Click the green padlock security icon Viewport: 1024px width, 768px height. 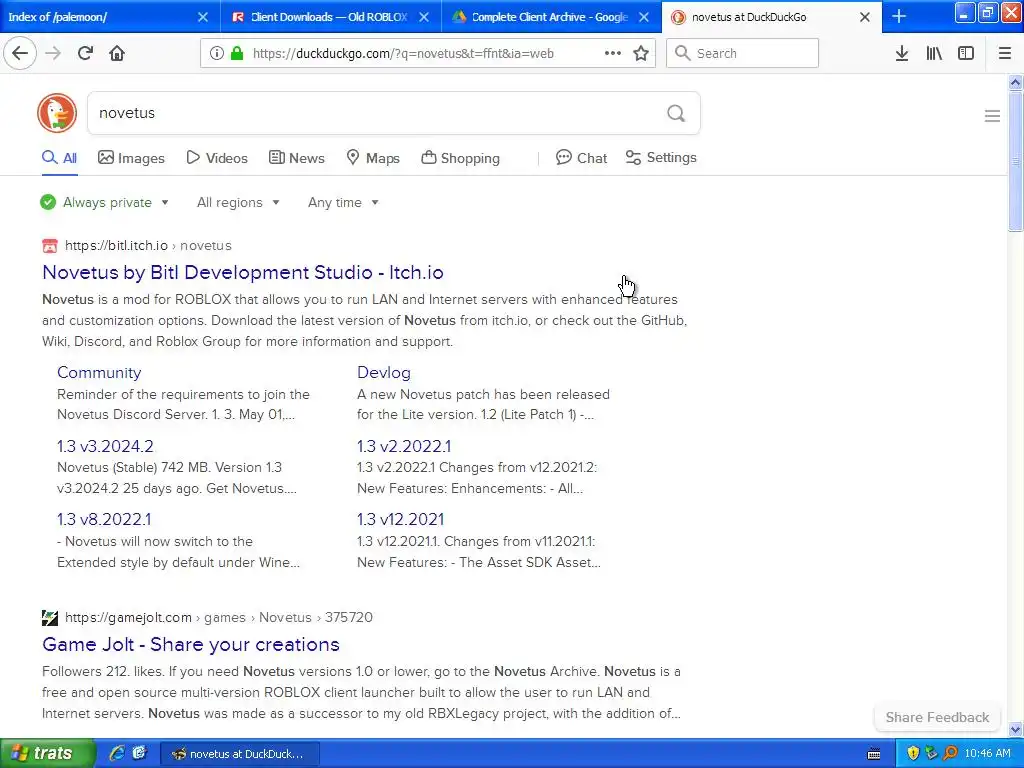[x=237, y=54]
